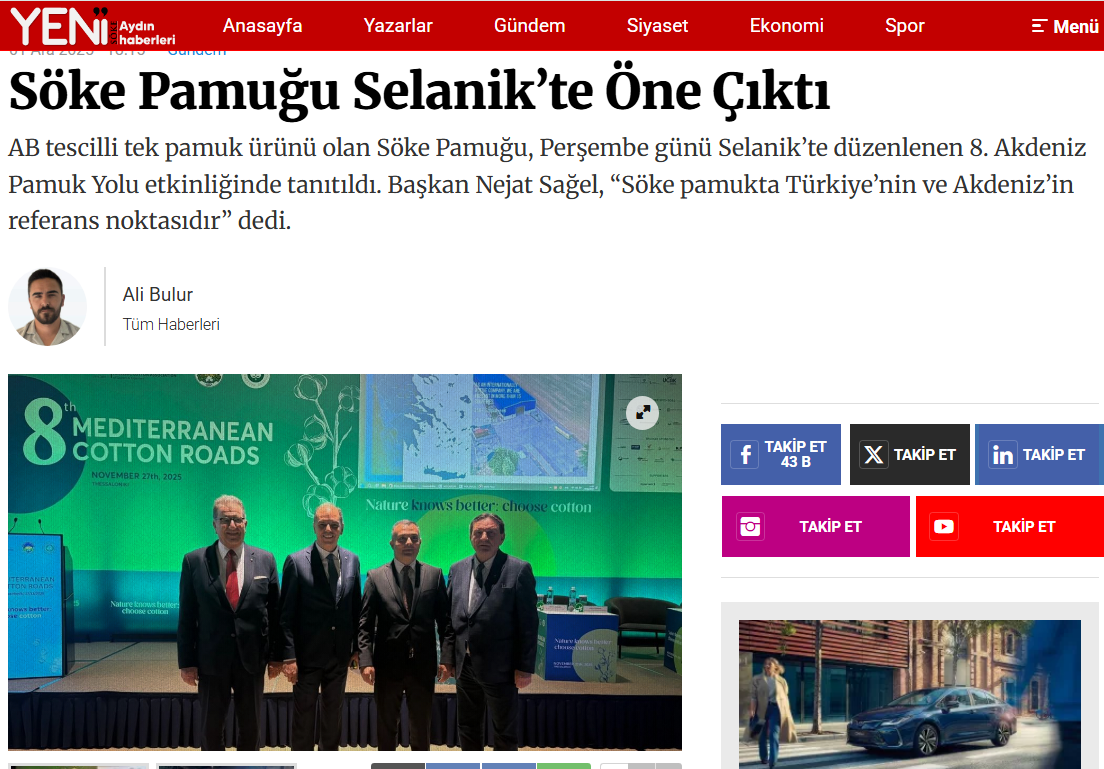Follow on X (Twitter)
The height and width of the screenshot is (769, 1104).
(x=909, y=455)
